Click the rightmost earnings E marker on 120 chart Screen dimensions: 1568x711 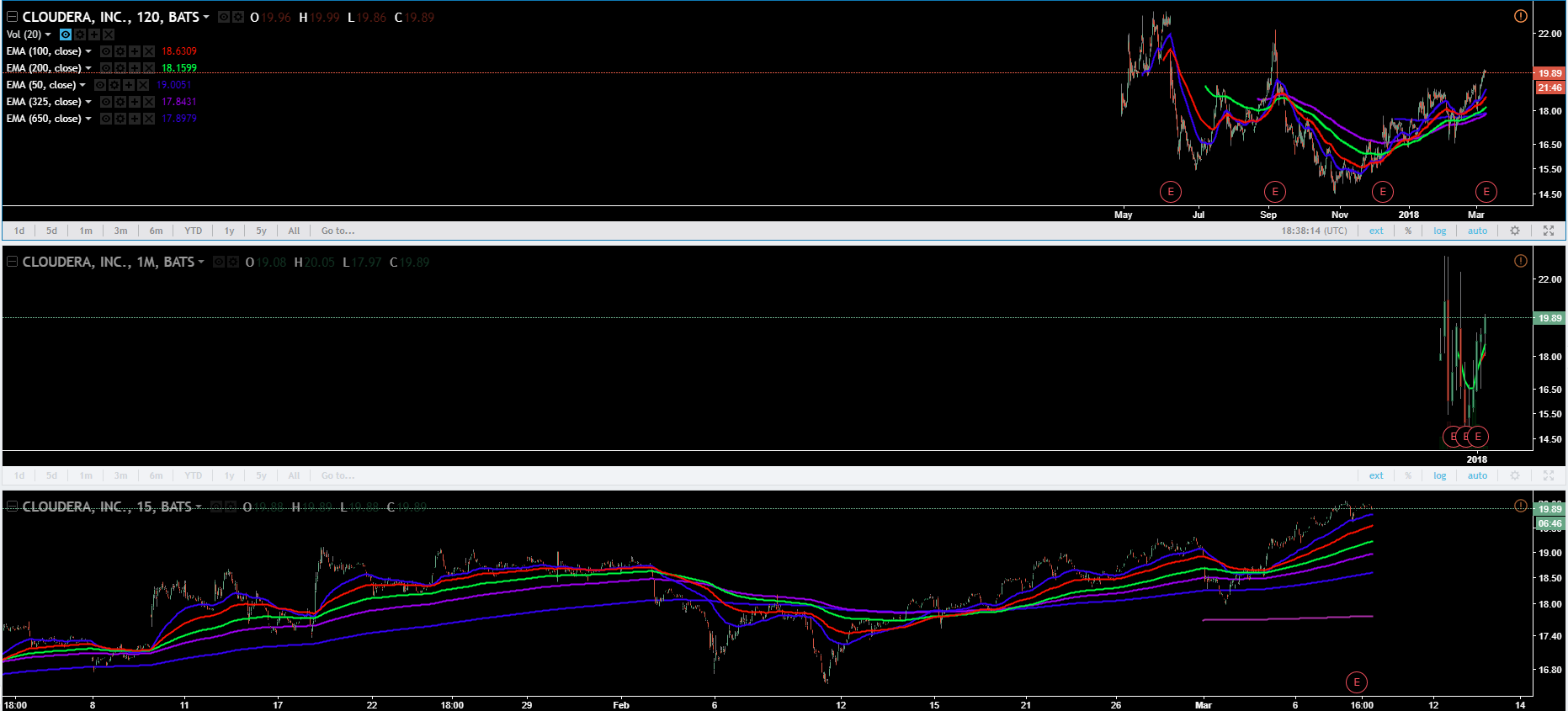pos(1486,192)
